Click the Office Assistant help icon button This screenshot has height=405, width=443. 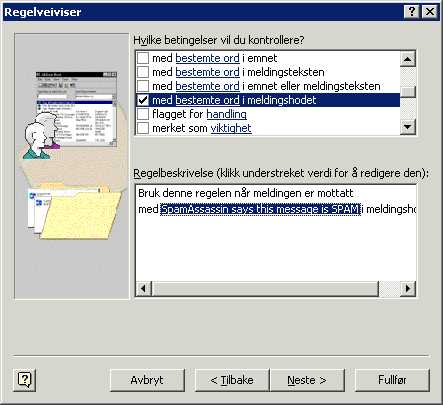coord(25,380)
